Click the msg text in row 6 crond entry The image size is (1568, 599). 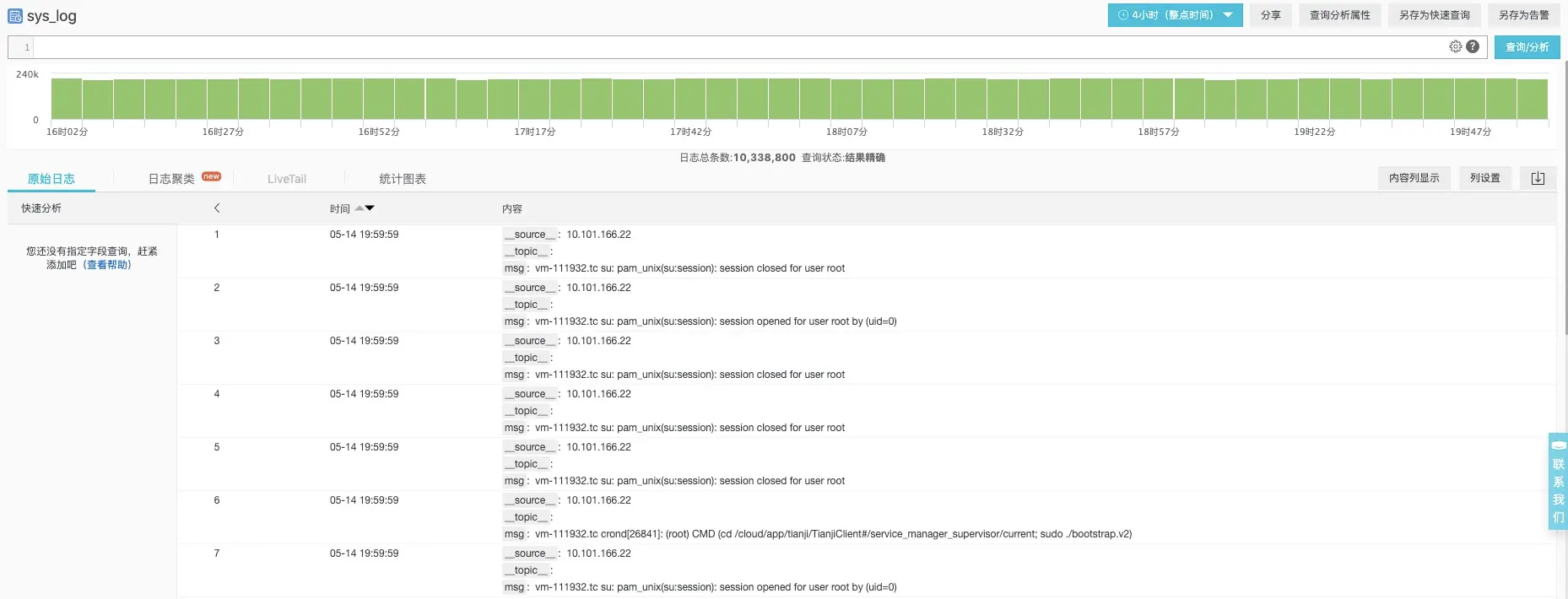click(x=833, y=534)
